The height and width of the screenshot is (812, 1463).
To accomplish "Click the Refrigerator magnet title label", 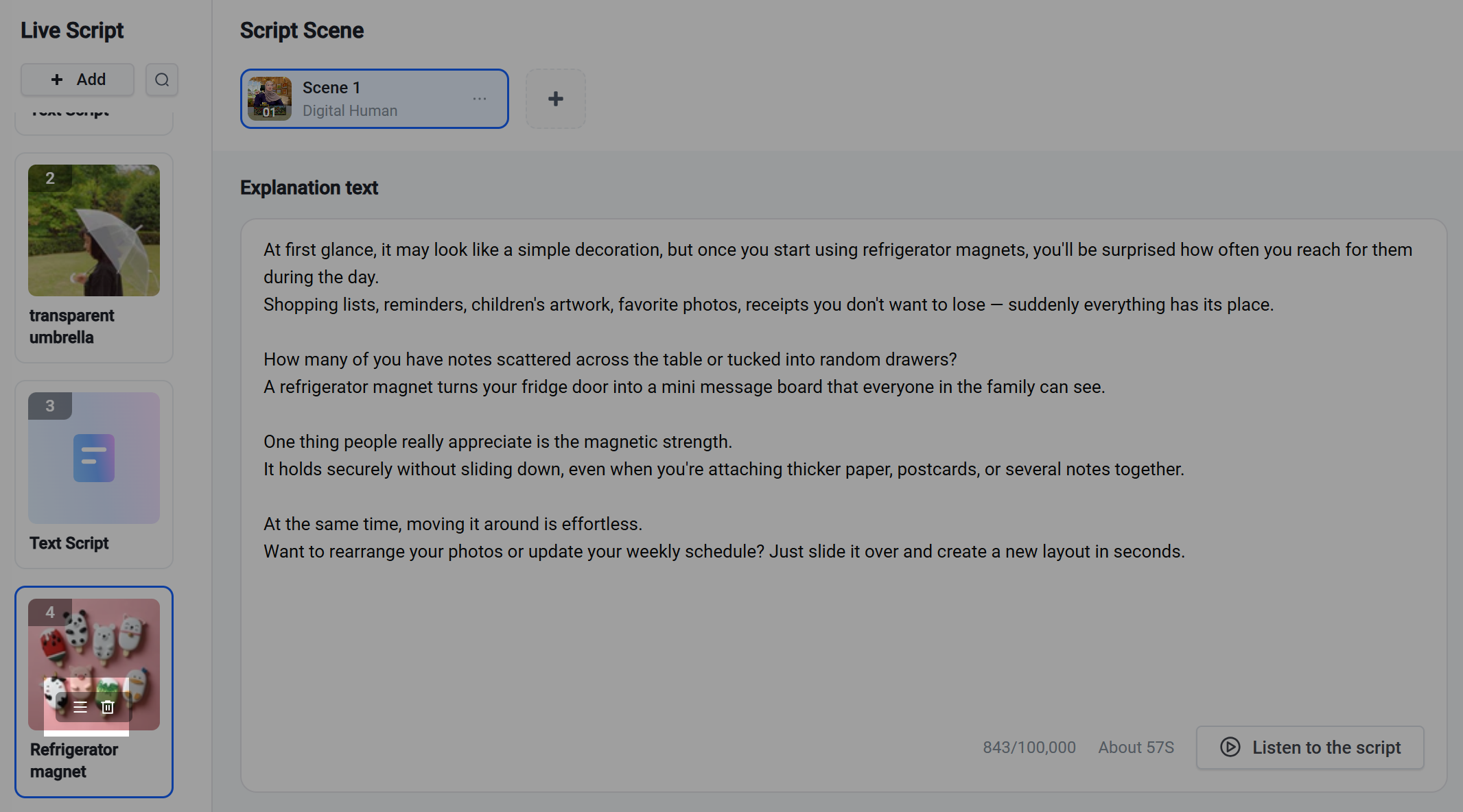I will pyautogui.click(x=74, y=761).
